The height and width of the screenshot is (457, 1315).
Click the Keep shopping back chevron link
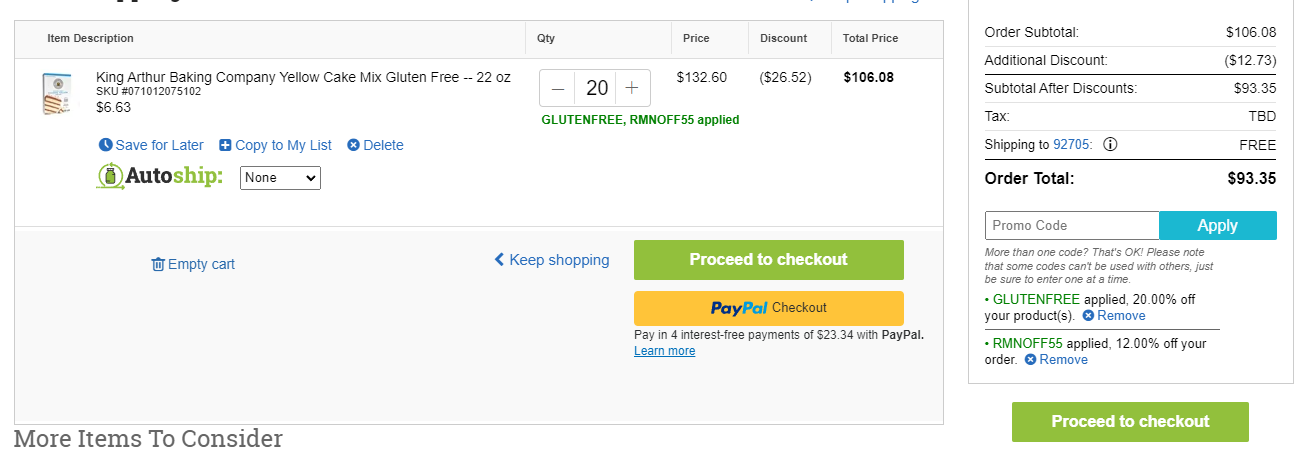tap(552, 260)
